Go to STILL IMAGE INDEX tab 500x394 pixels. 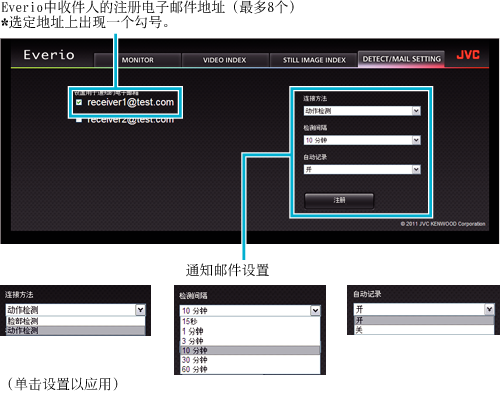coord(314,60)
